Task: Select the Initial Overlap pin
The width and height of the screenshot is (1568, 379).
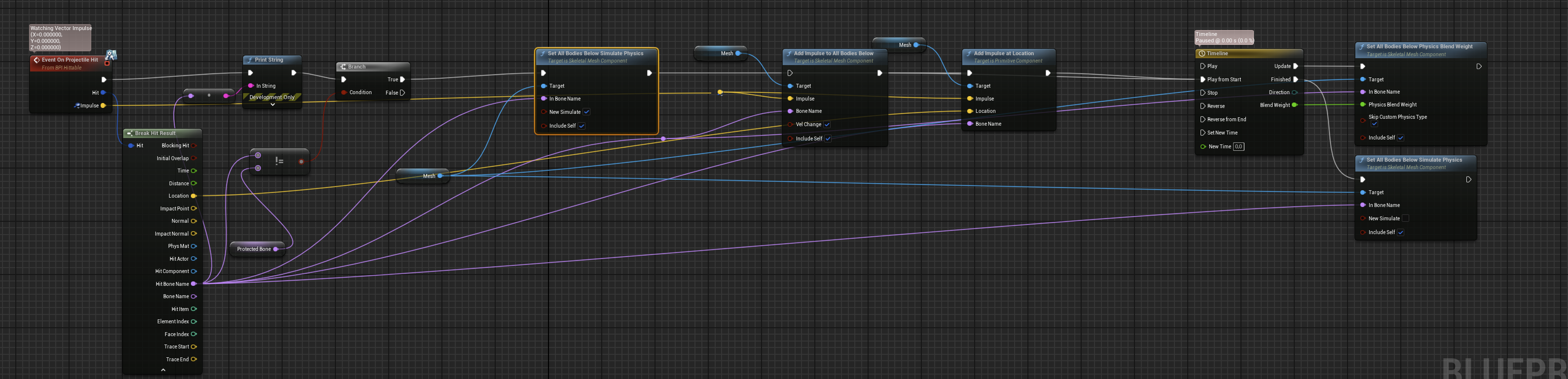Action: coord(194,158)
